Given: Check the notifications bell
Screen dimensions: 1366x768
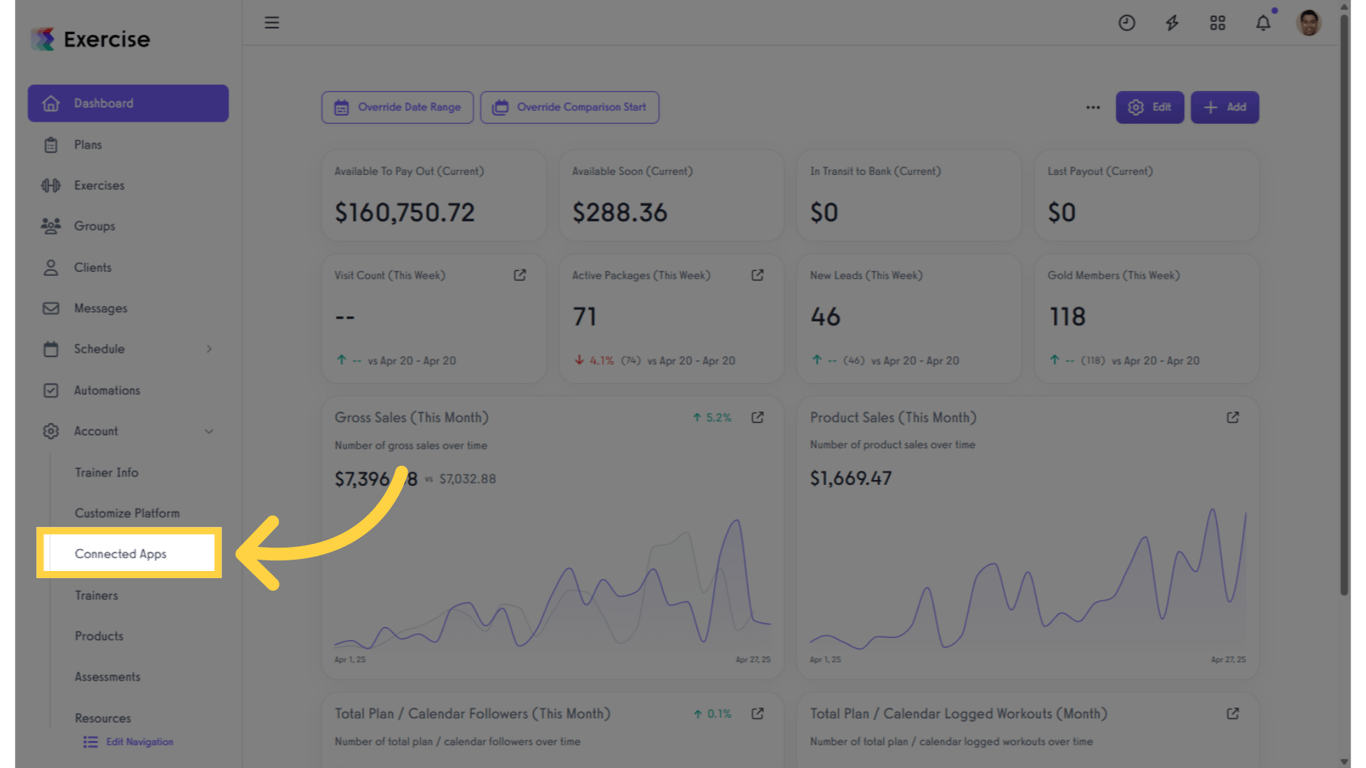Looking at the screenshot, I should point(1264,23).
